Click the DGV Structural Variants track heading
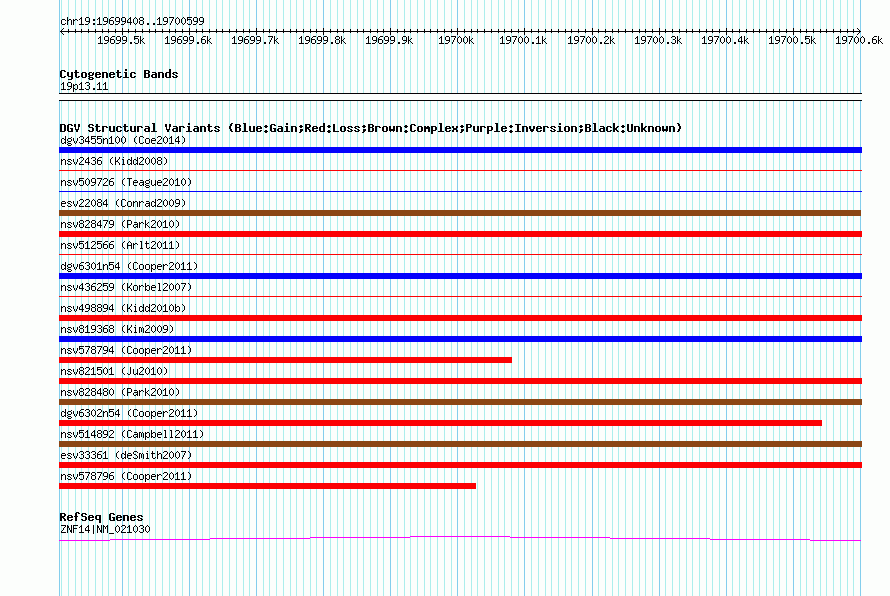 pyautogui.click(x=371, y=128)
